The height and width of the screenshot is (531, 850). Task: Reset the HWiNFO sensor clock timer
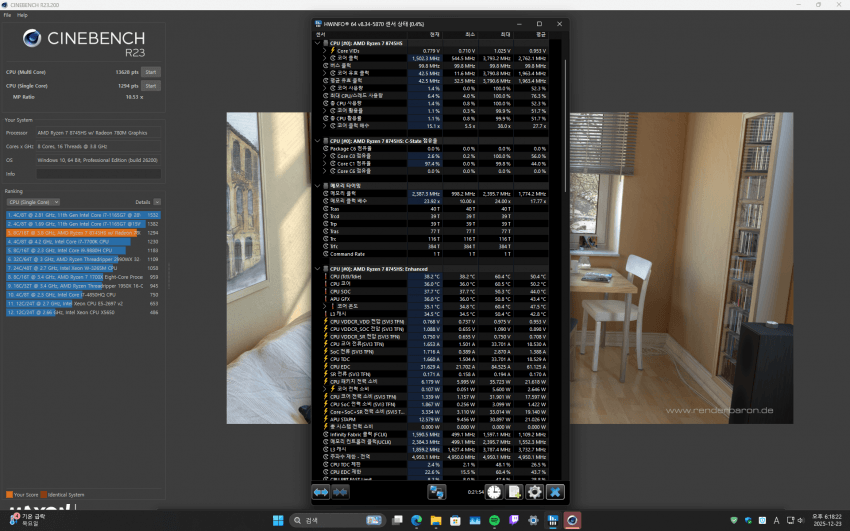click(493, 492)
